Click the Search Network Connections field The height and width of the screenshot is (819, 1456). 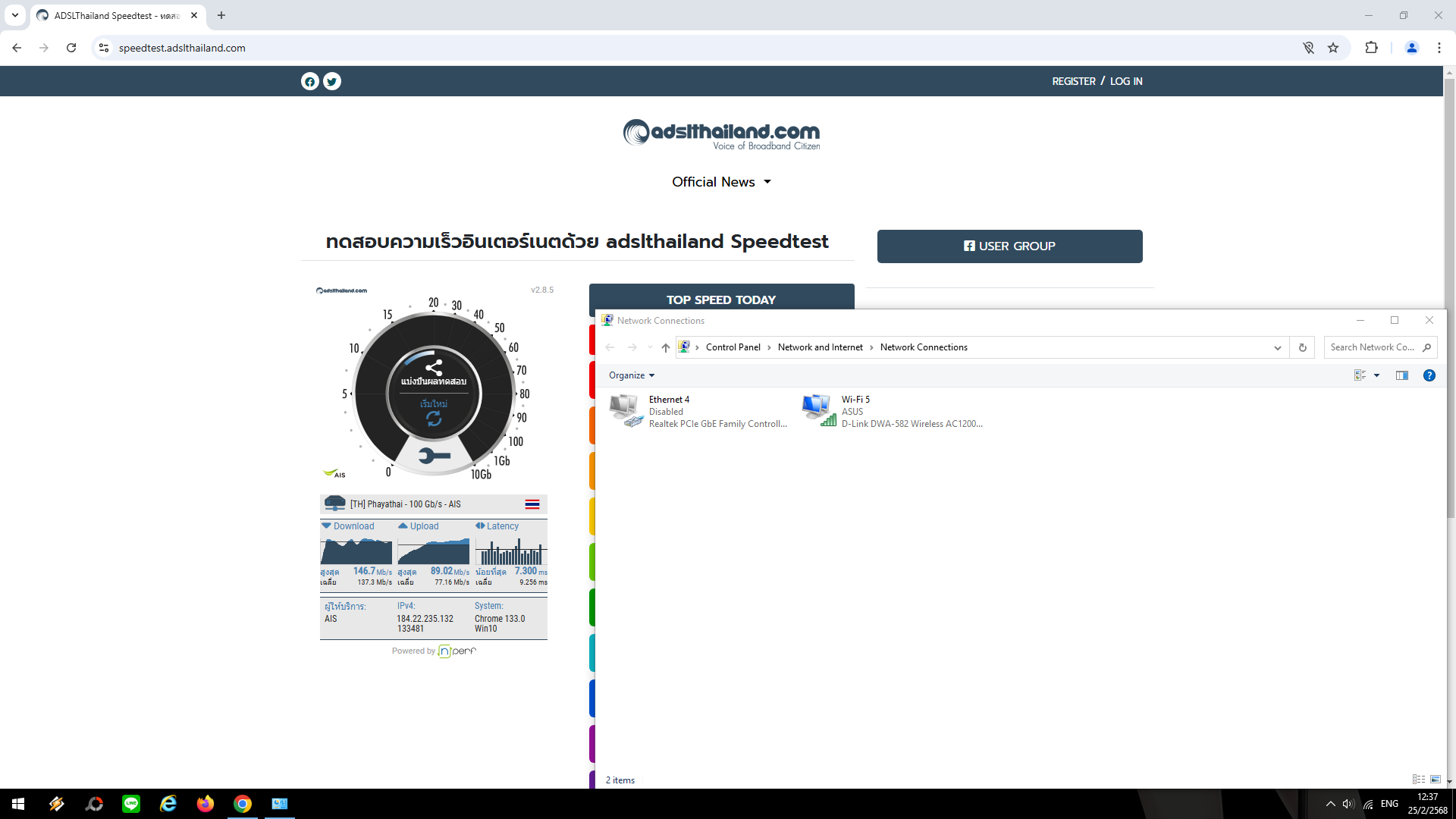click(x=1373, y=347)
